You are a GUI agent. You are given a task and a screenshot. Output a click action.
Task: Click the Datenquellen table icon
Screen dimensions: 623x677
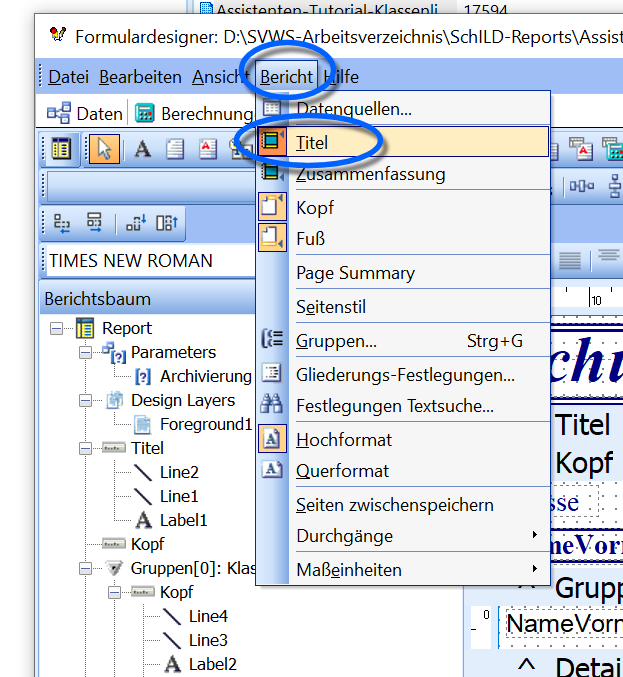tap(272, 108)
